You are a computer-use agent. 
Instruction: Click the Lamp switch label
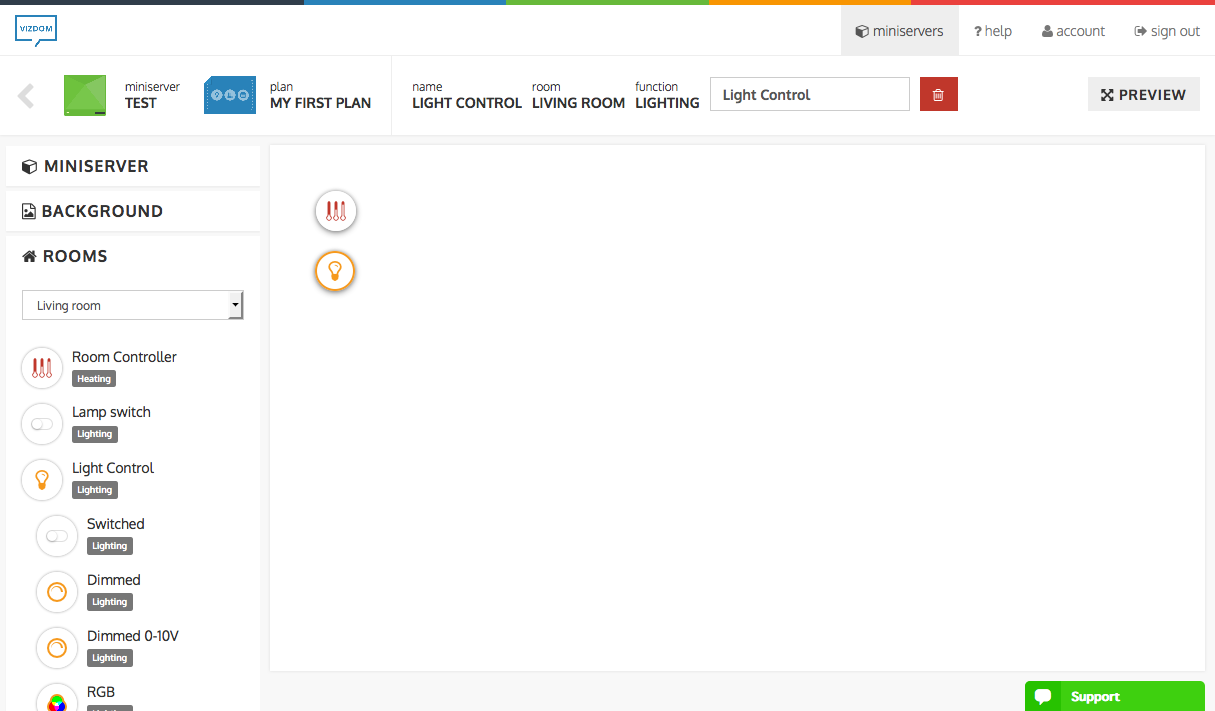point(111,412)
